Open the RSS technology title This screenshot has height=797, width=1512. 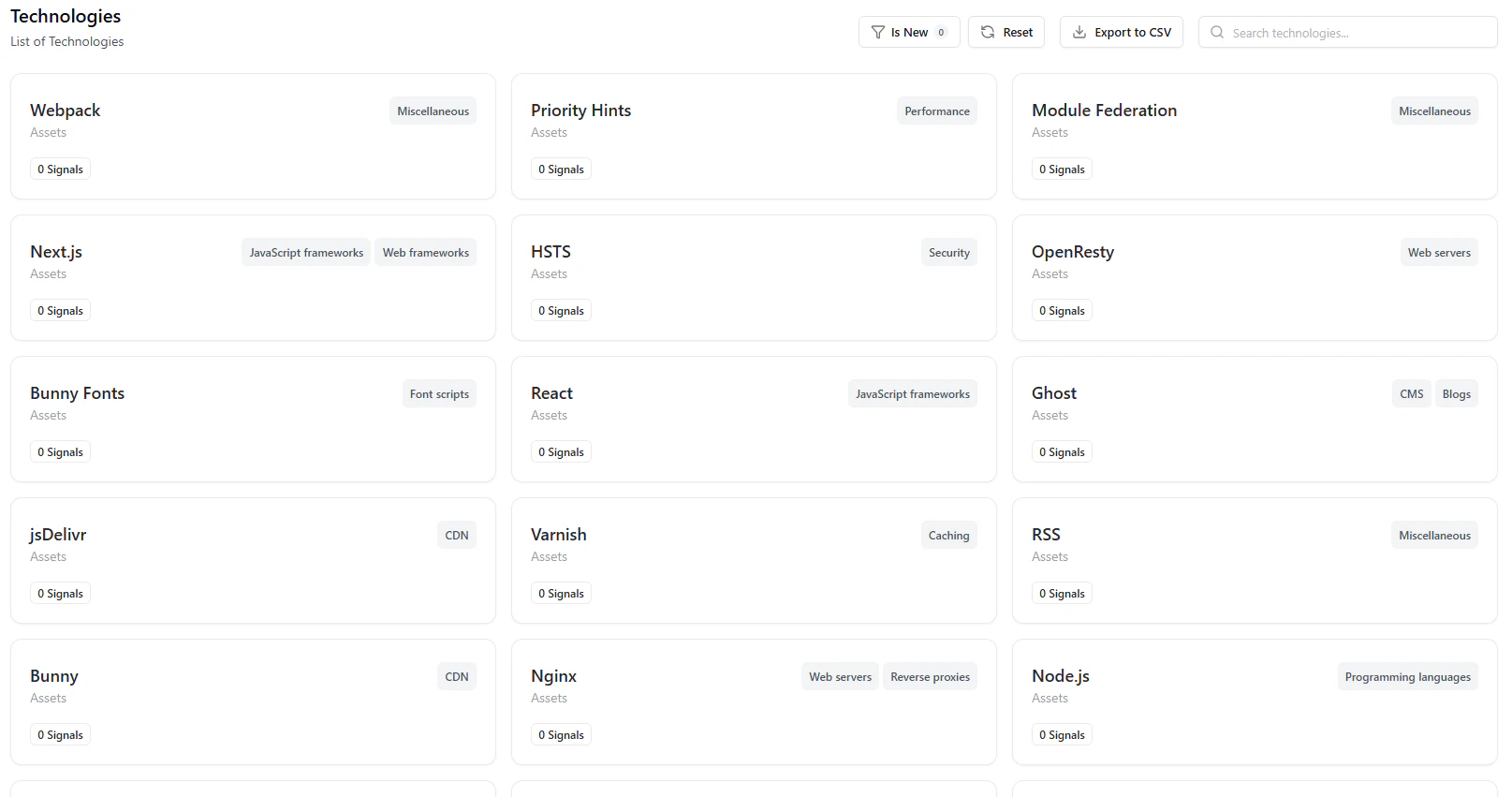pos(1046,535)
